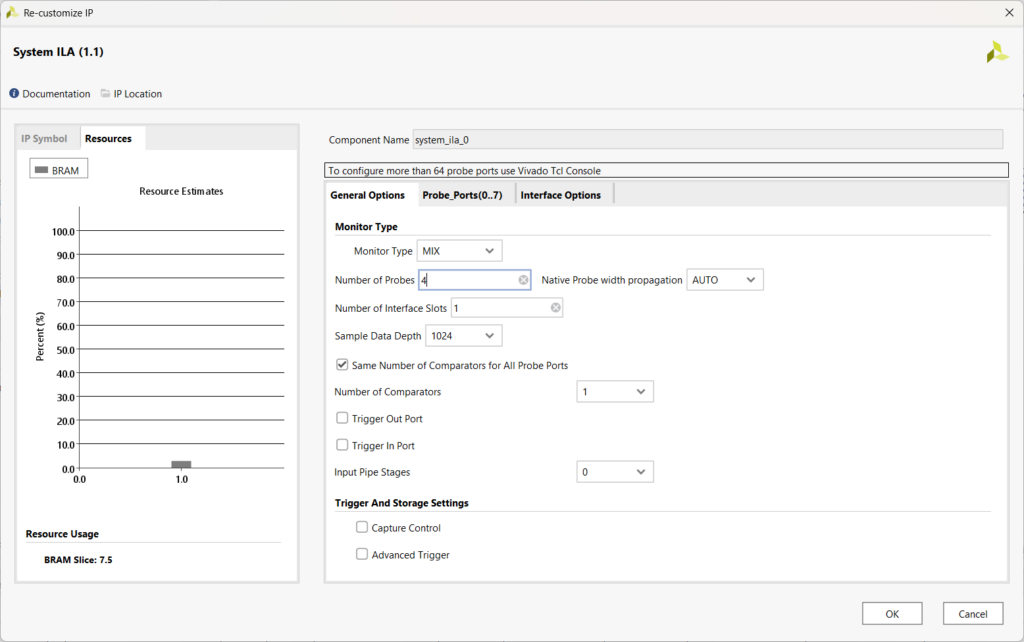The image size is (1024, 642).
Task: Click the IP Location folder icon
Action: (106, 94)
